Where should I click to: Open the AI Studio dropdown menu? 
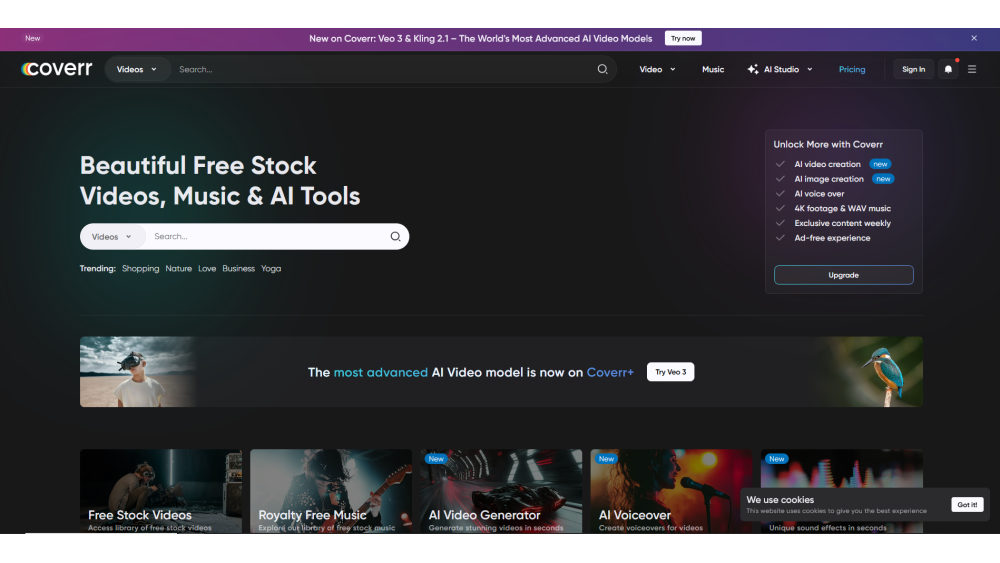(x=788, y=69)
